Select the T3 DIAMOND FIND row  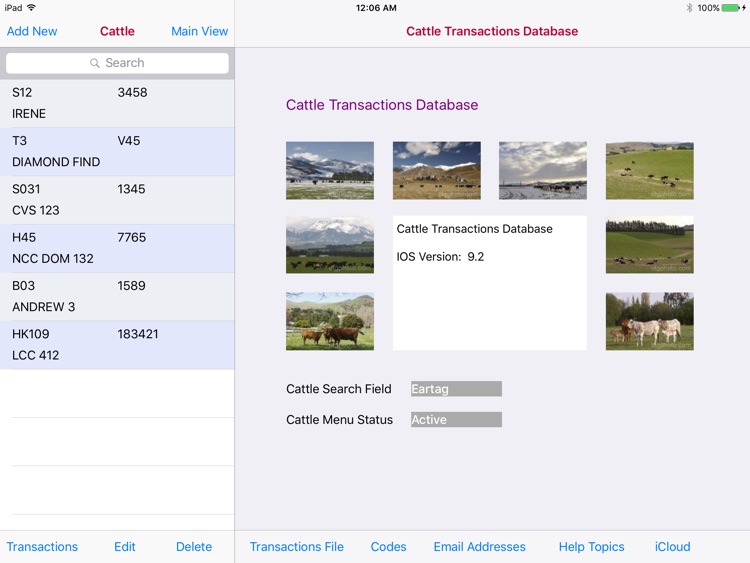point(117,152)
